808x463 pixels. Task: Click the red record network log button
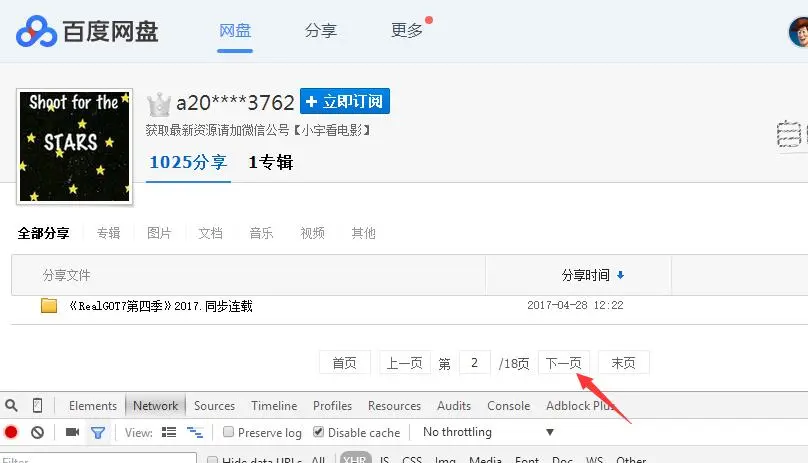(11, 432)
